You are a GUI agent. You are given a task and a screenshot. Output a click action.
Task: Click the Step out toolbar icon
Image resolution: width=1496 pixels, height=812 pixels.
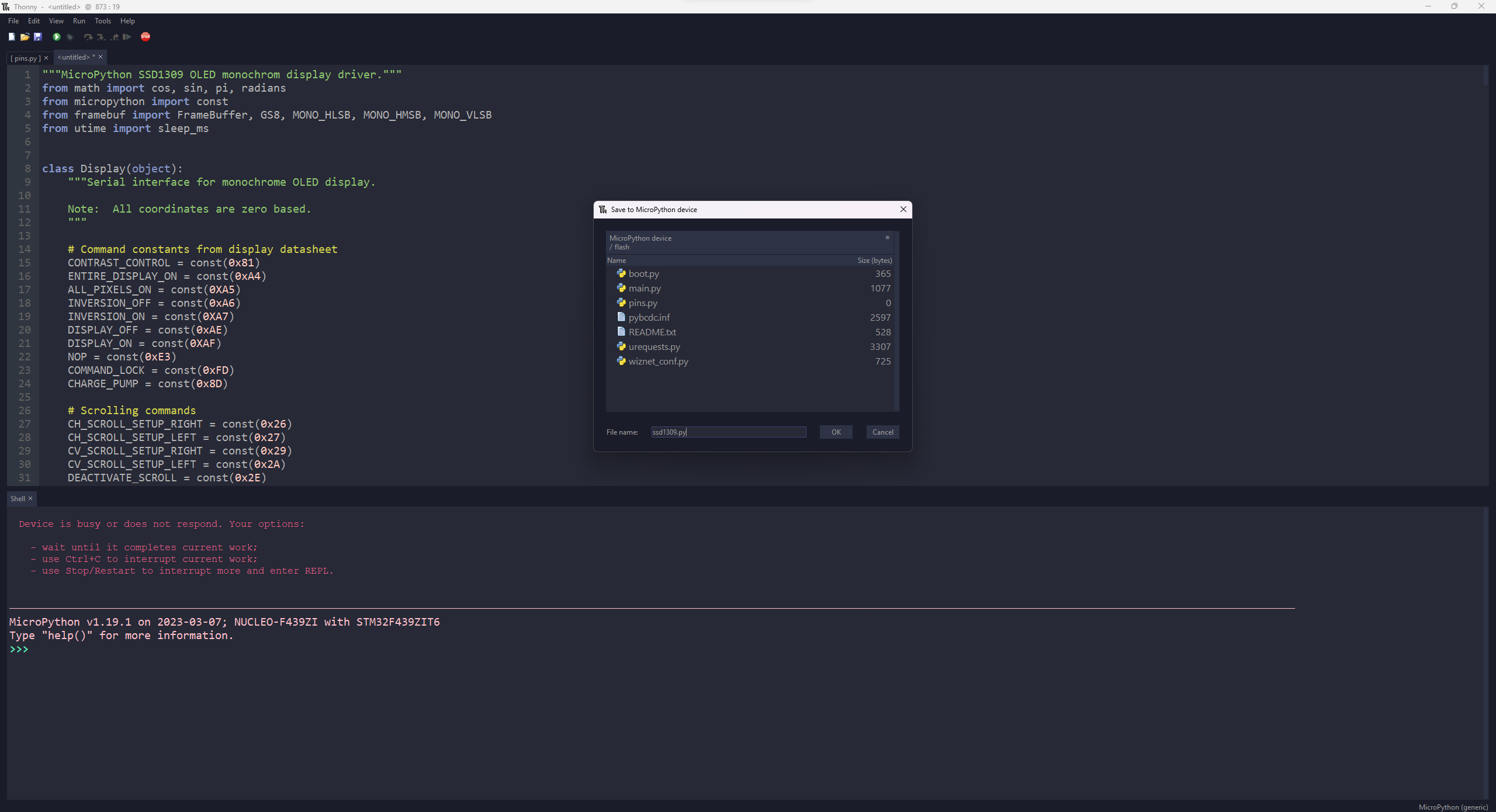(x=115, y=37)
